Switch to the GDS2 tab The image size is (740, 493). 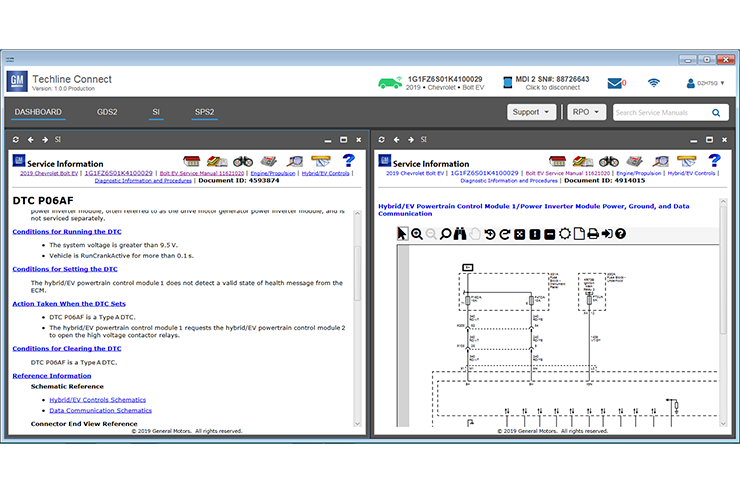[107, 112]
